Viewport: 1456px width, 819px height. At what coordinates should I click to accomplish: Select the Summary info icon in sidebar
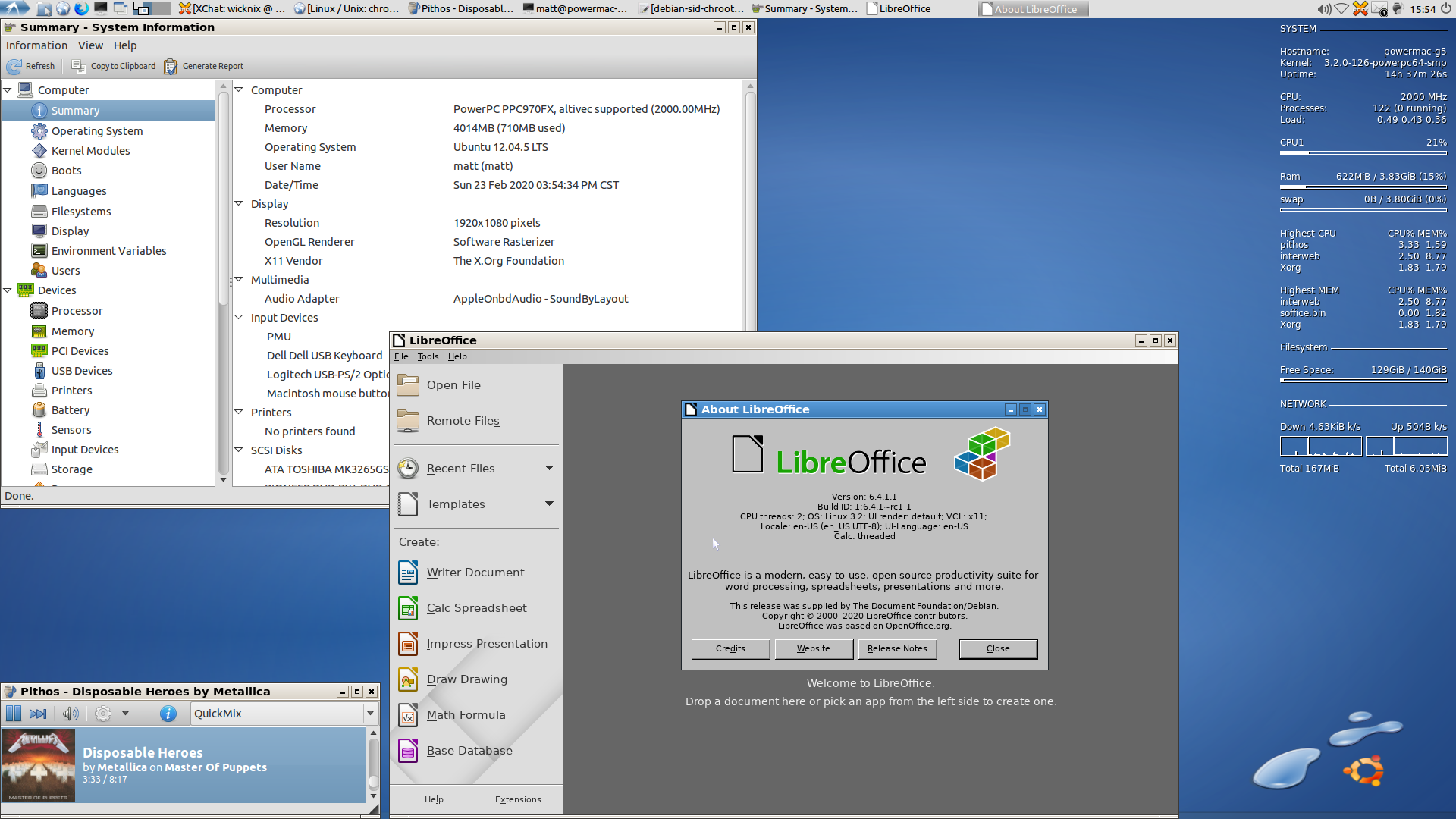(x=39, y=111)
